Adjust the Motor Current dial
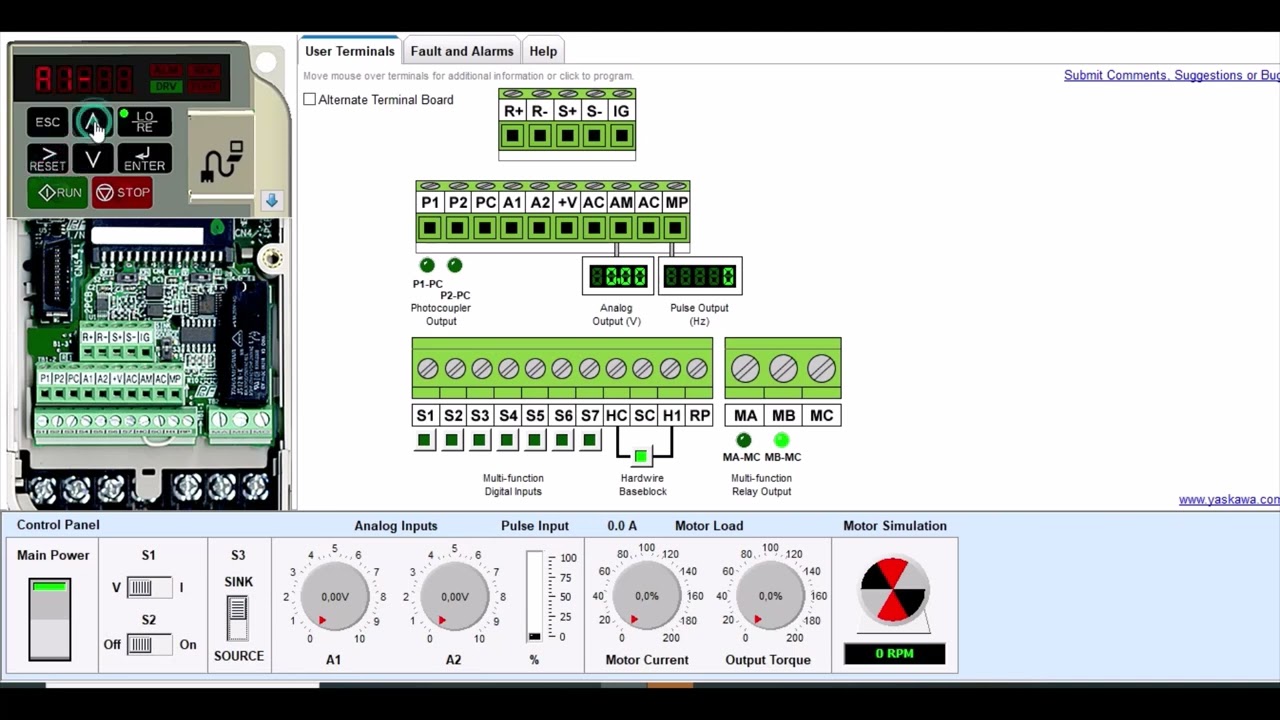The height and width of the screenshot is (720, 1280). [x=647, y=596]
